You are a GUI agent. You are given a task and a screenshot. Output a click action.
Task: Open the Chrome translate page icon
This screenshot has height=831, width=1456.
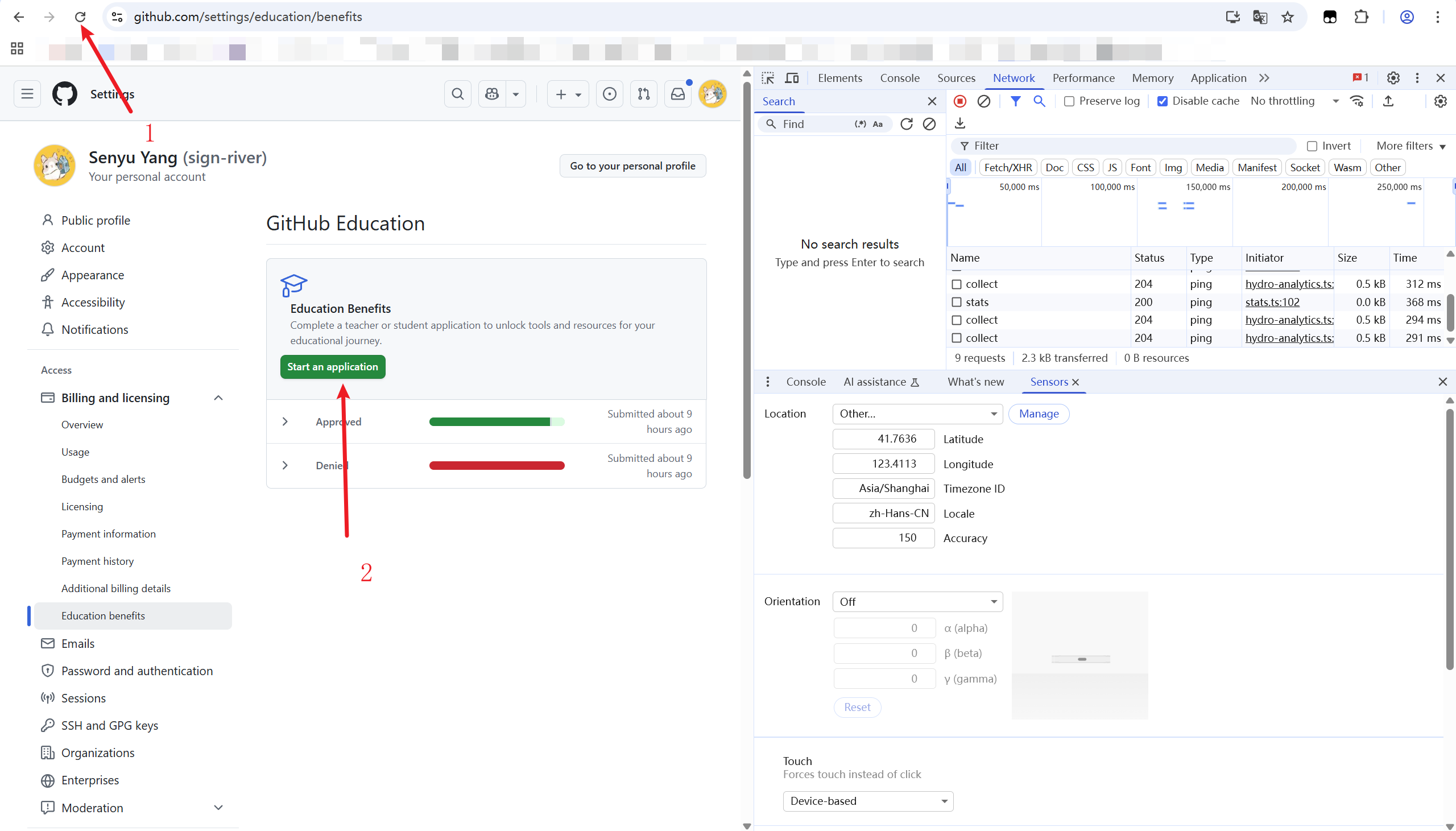(1260, 17)
